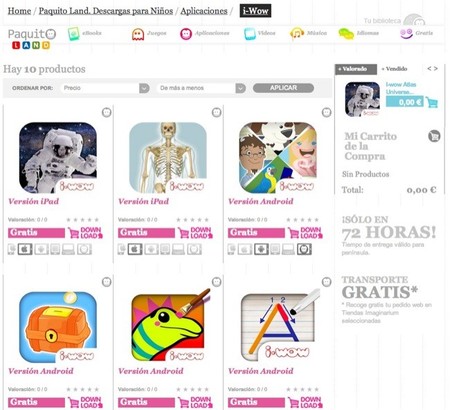Open the skeleton app thumbnail
Screen dimensions: 450x410
click(x=168, y=158)
